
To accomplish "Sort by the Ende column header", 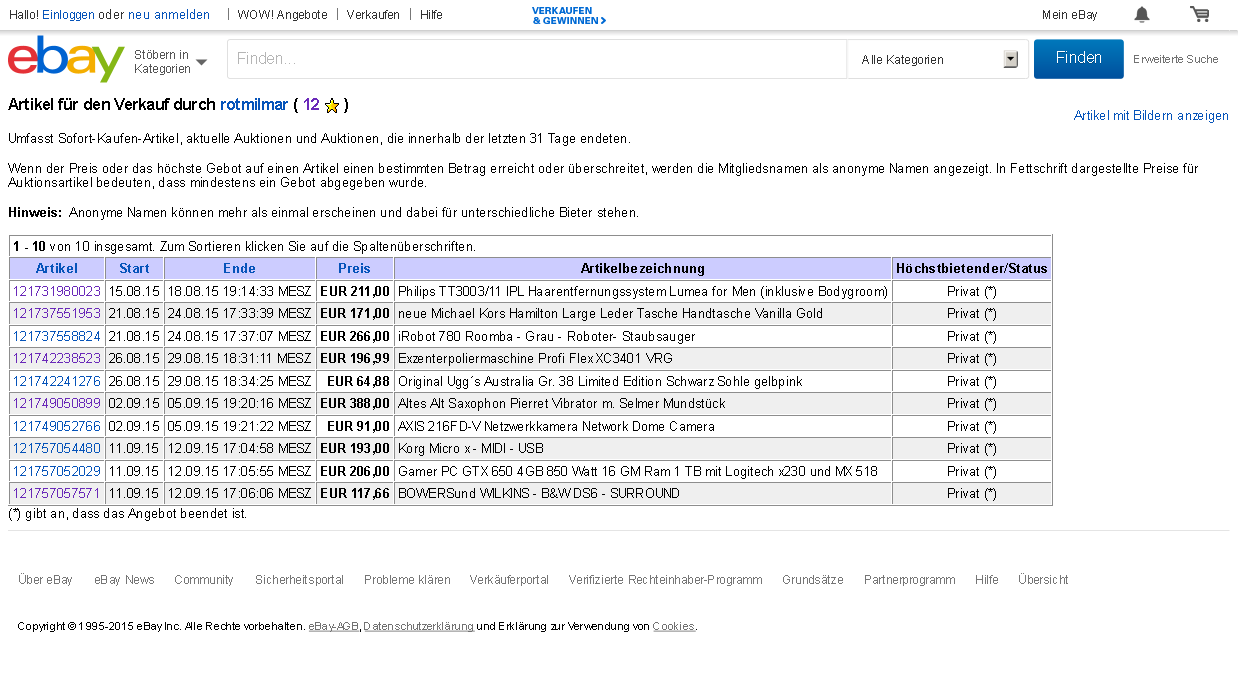I will click(x=240, y=268).
